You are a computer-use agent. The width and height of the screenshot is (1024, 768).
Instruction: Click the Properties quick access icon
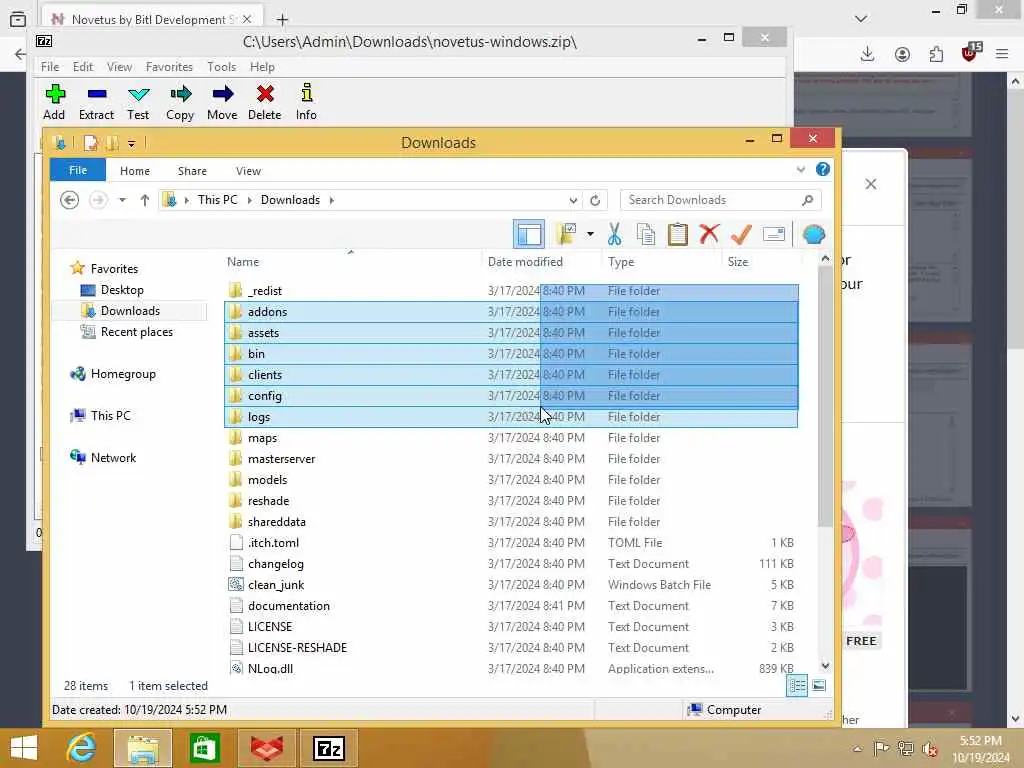pos(91,143)
